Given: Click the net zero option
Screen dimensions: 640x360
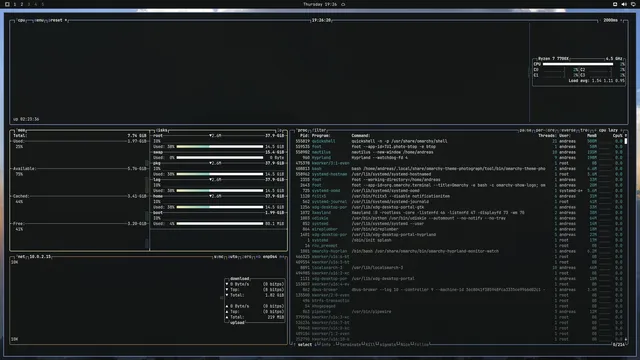Looking at the screenshot, I should [x=247, y=257].
